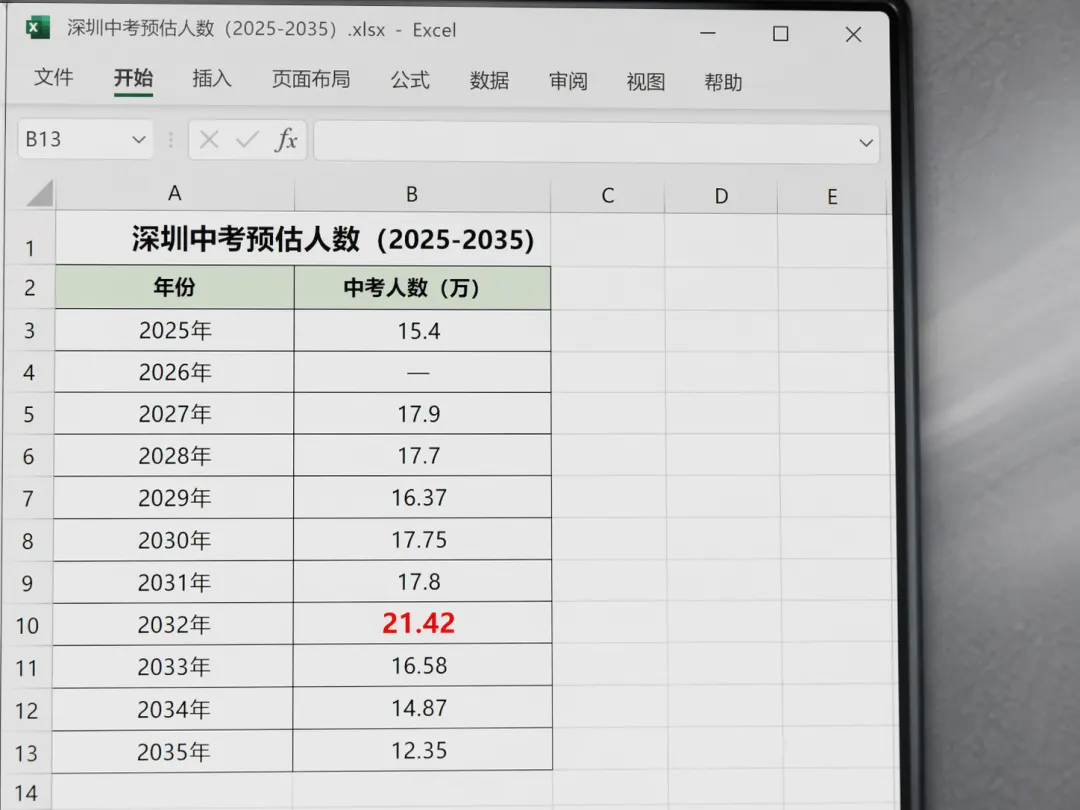The height and width of the screenshot is (810, 1080).
Task: Click into the formula bar input
Action: (596, 143)
